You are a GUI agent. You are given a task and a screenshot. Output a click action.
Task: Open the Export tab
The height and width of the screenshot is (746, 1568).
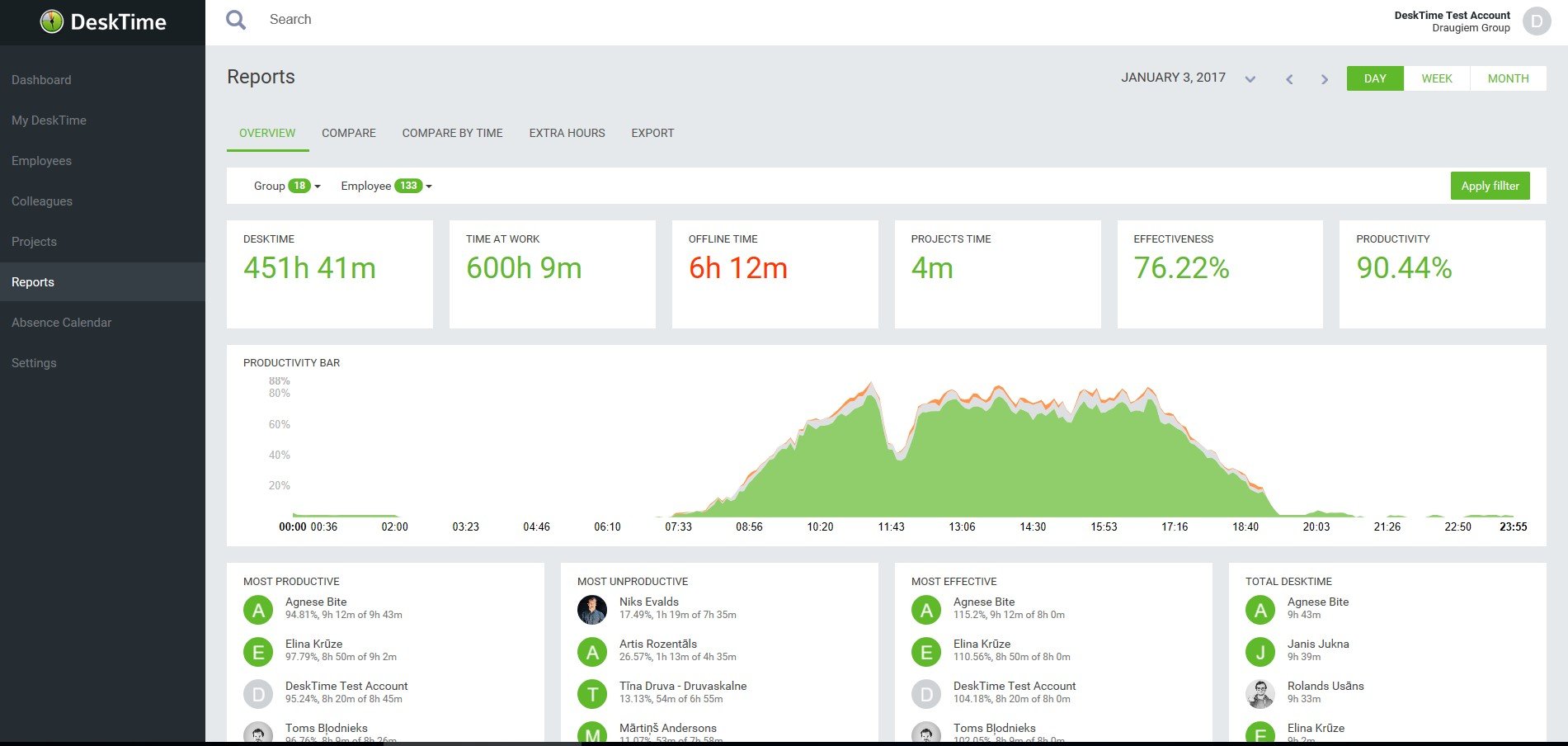tap(652, 133)
